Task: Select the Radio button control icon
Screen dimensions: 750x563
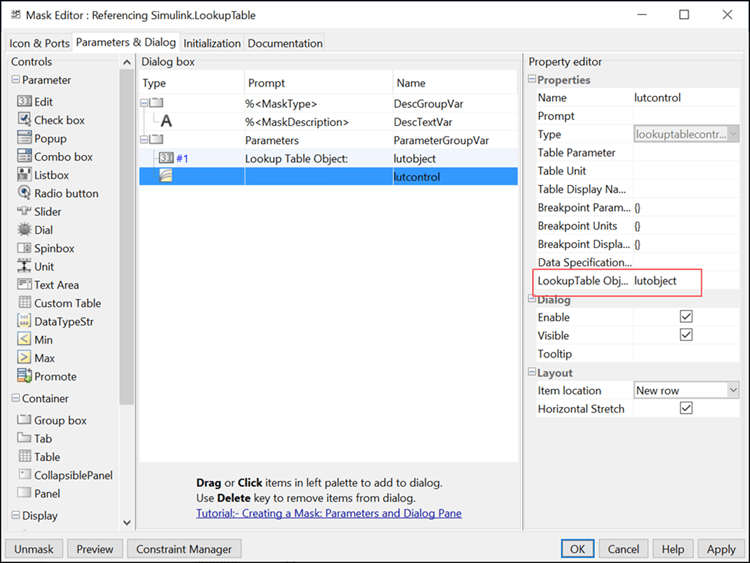Action: pyautogui.click(x=24, y=193)
